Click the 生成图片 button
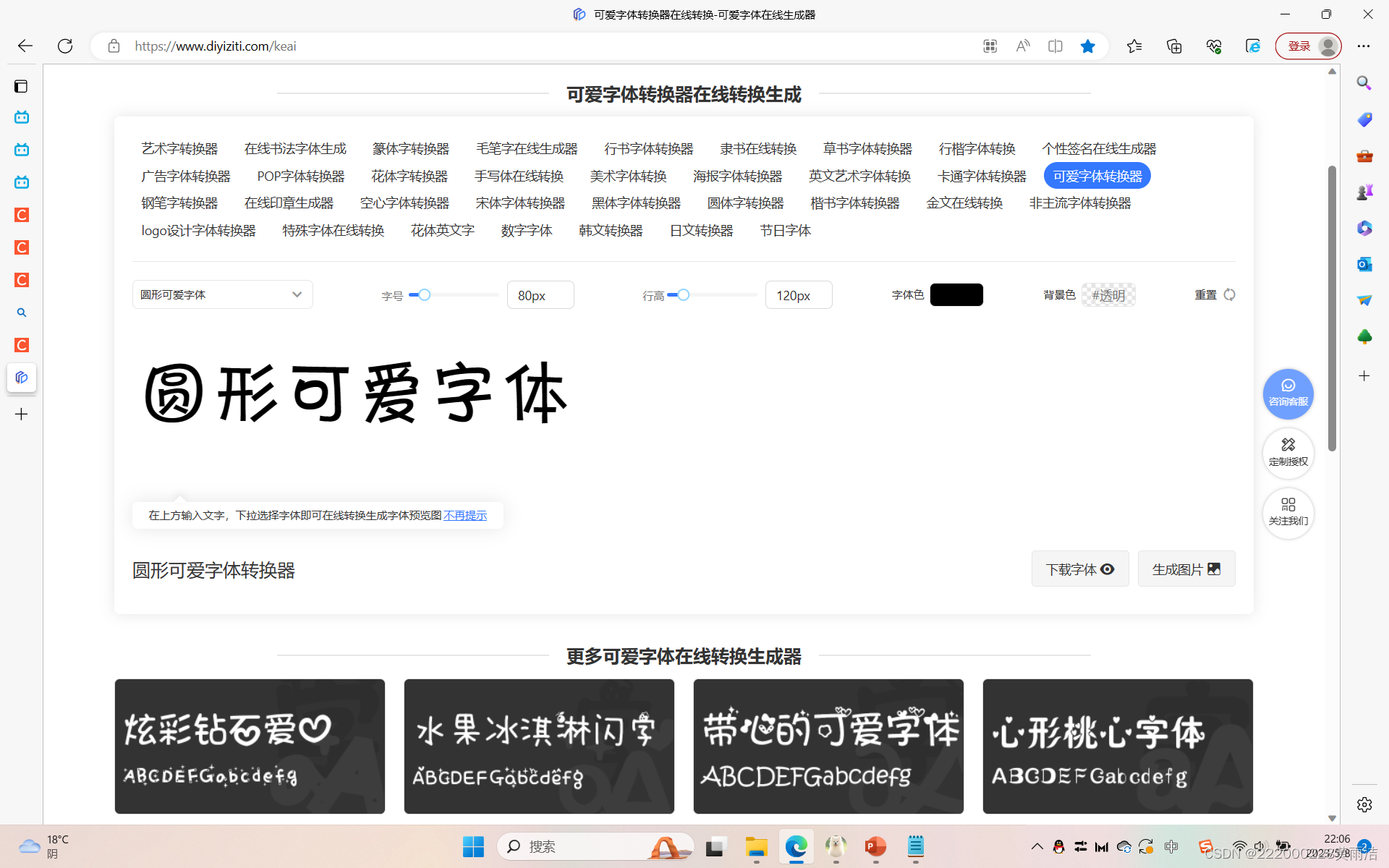The width and height of the screenshot is (1389, 868). click(x=1186, y=569)
